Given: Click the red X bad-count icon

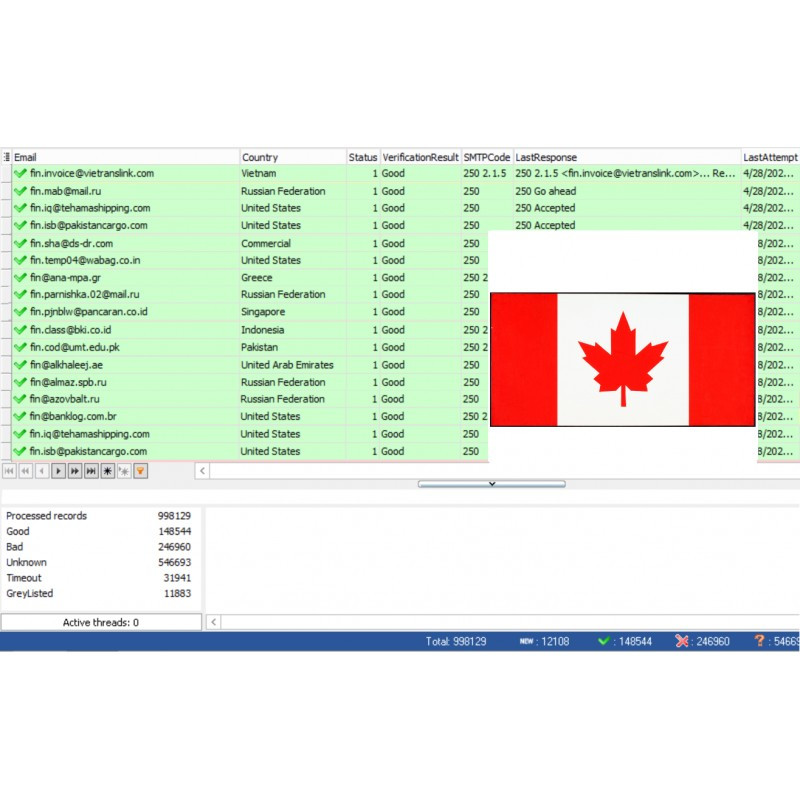Looking at the screenshot, I should [682, 641].
